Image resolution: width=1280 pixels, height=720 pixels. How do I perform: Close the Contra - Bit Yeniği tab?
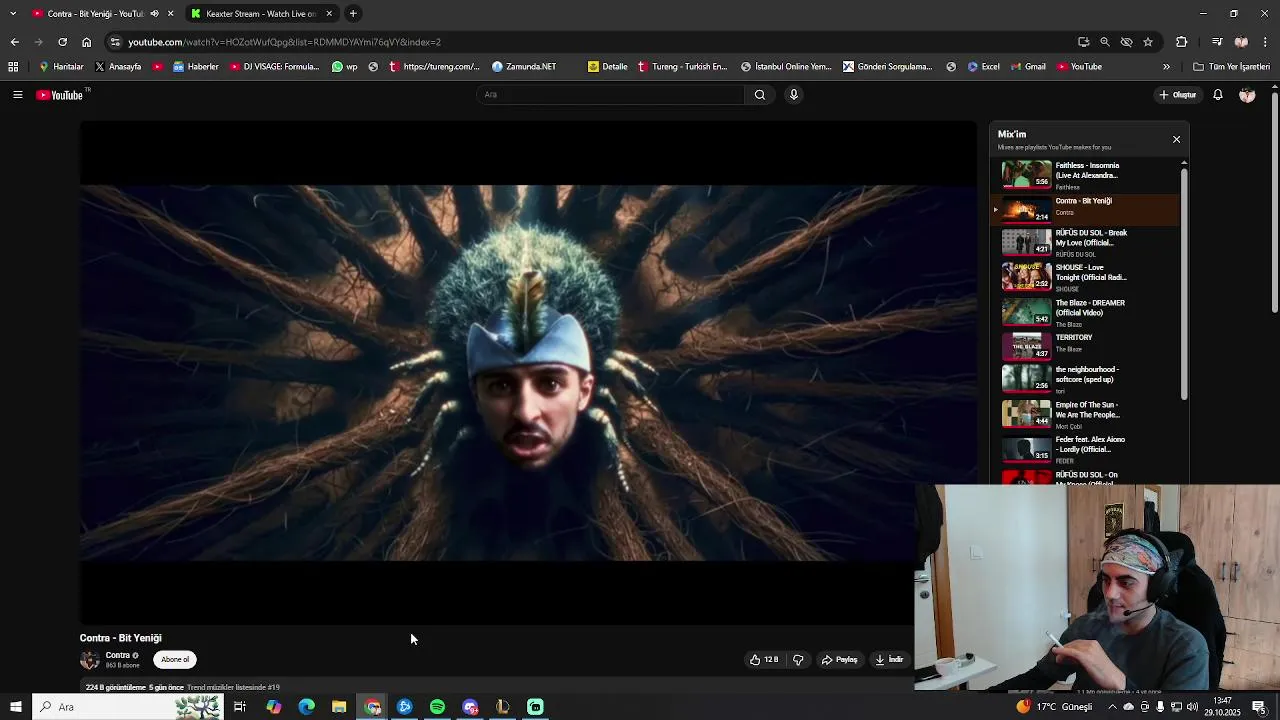pos(170,14)
